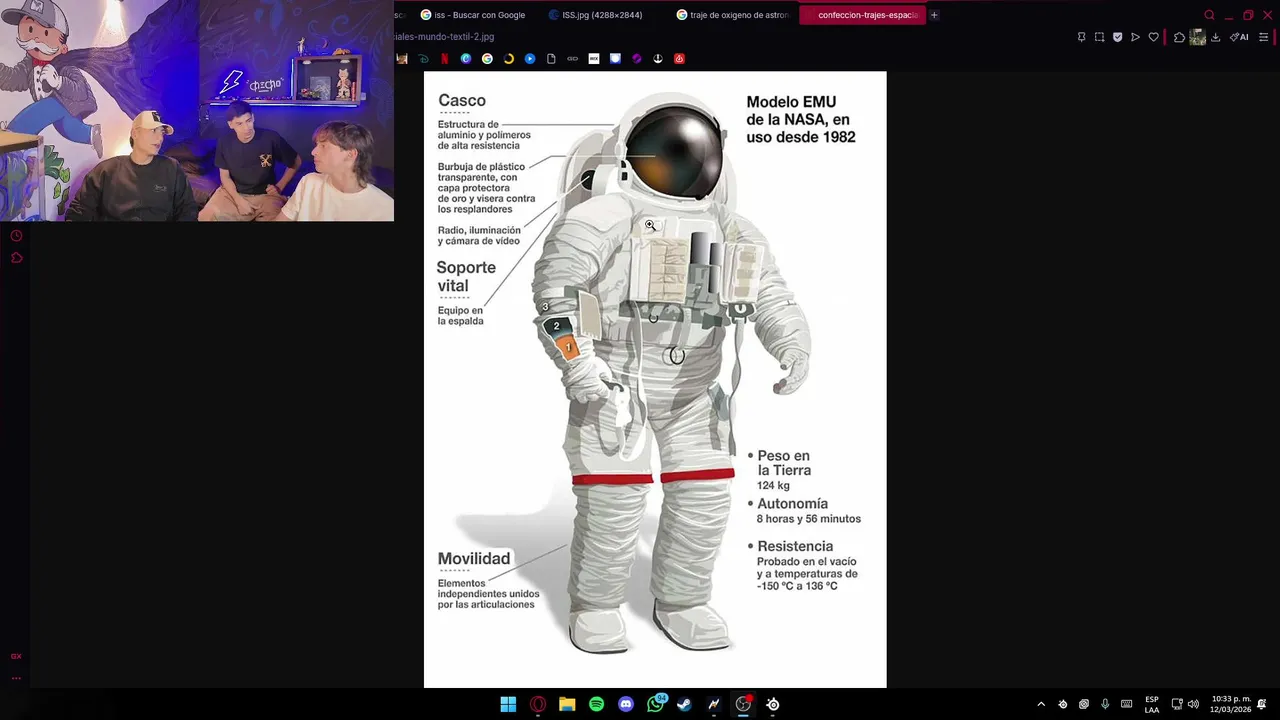Start a snapshot capture with dashed square icon
1280x720 pixels.
click(1099, 37)
